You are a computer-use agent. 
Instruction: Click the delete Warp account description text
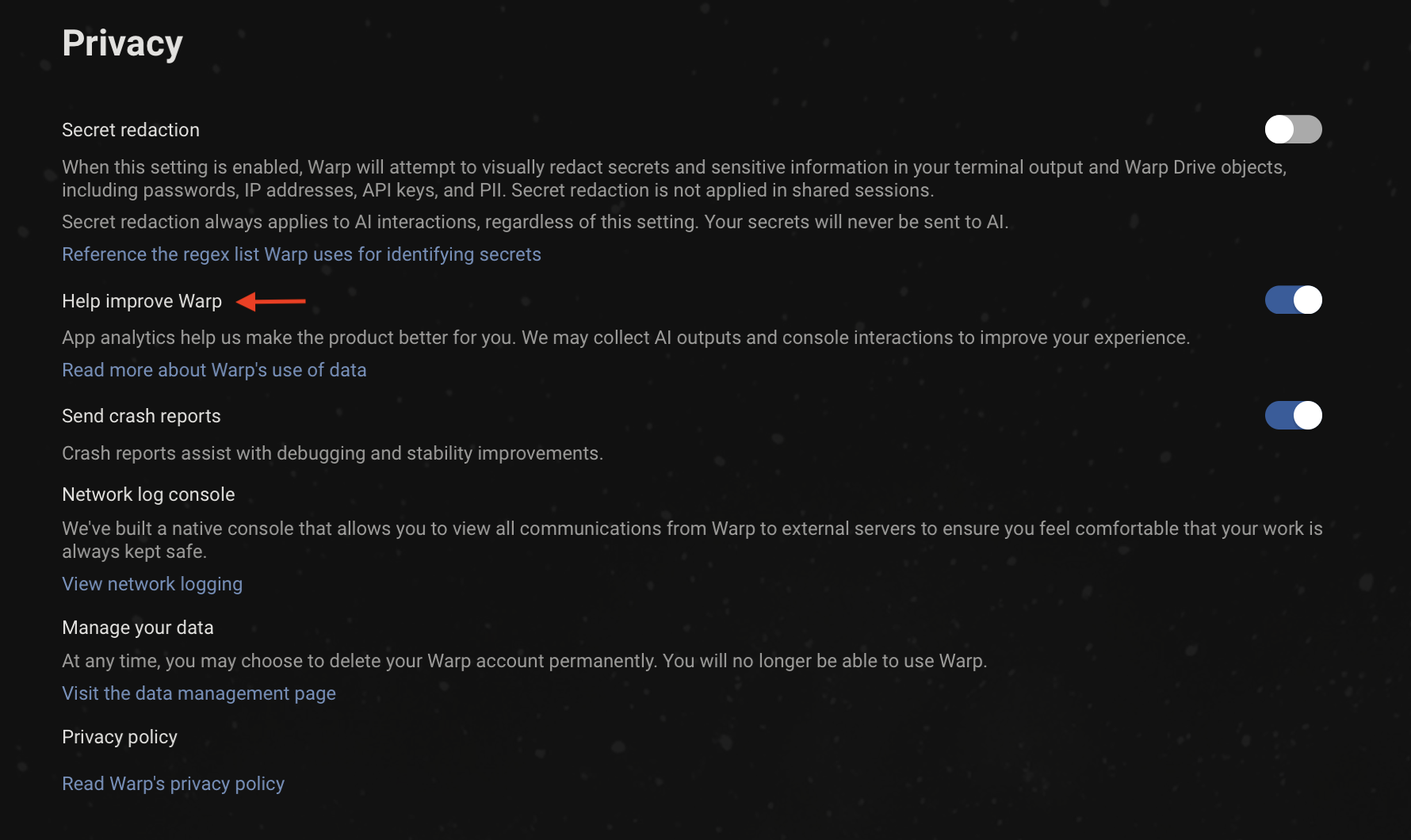tap(524, 661)
